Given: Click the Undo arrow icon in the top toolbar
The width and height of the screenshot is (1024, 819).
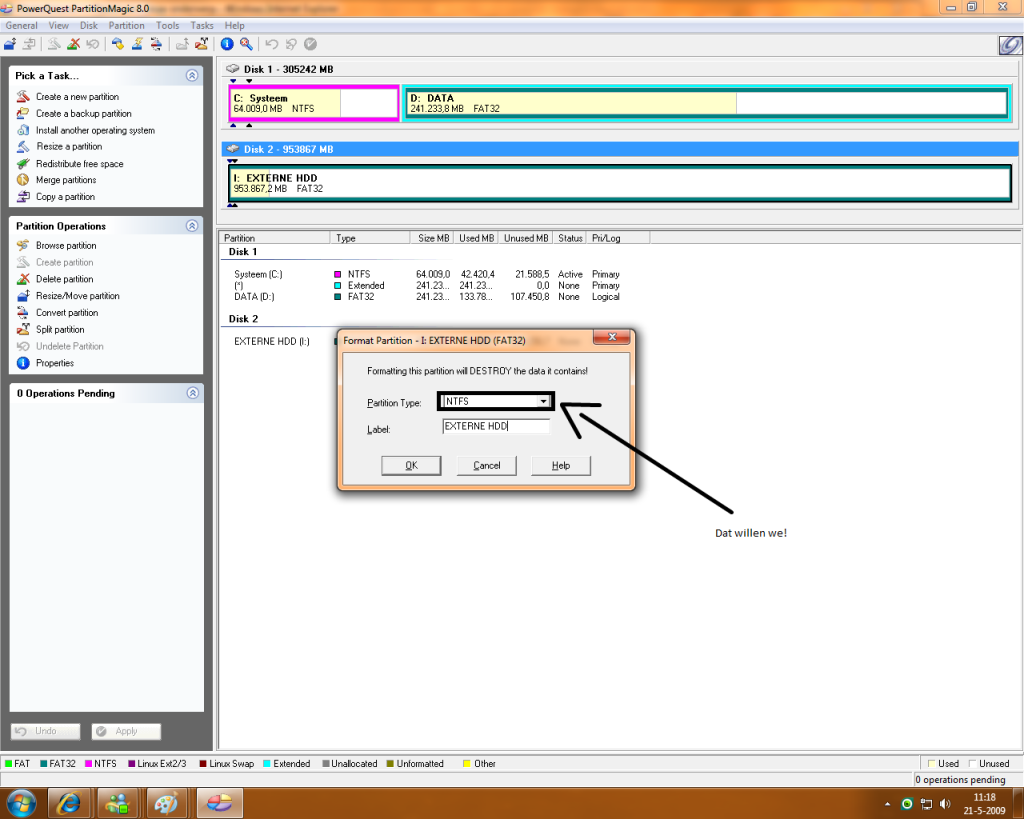Looking at the screenshot, I should pos(272,44).
